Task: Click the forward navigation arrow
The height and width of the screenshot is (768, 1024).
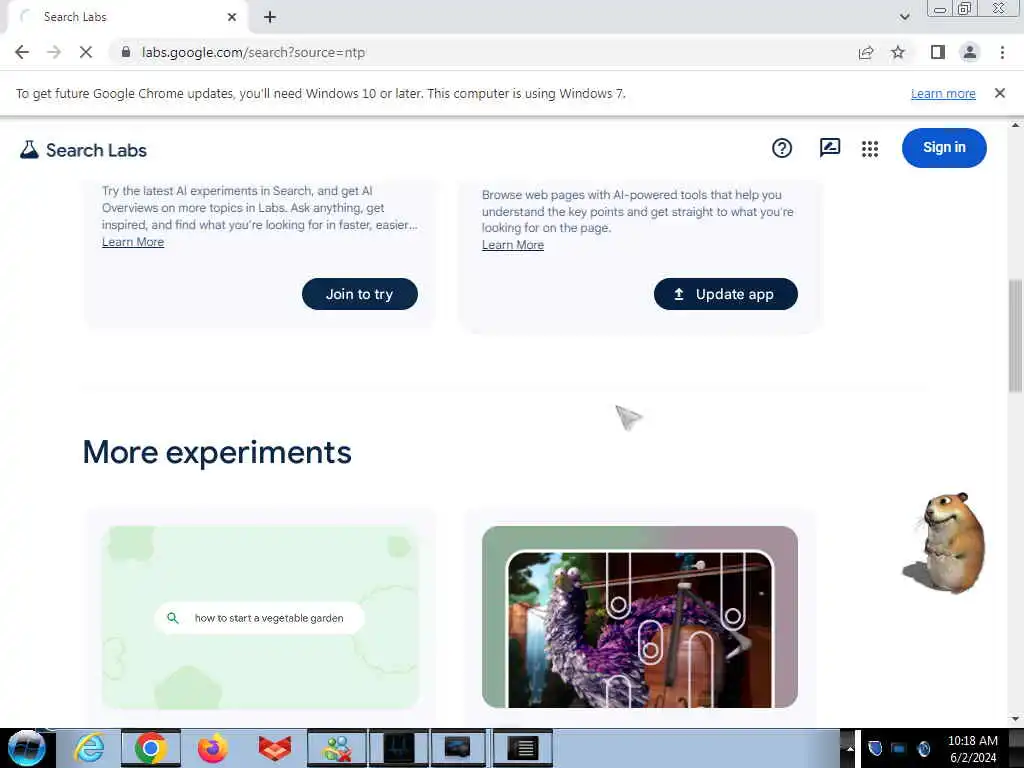Action: [54, 52]
